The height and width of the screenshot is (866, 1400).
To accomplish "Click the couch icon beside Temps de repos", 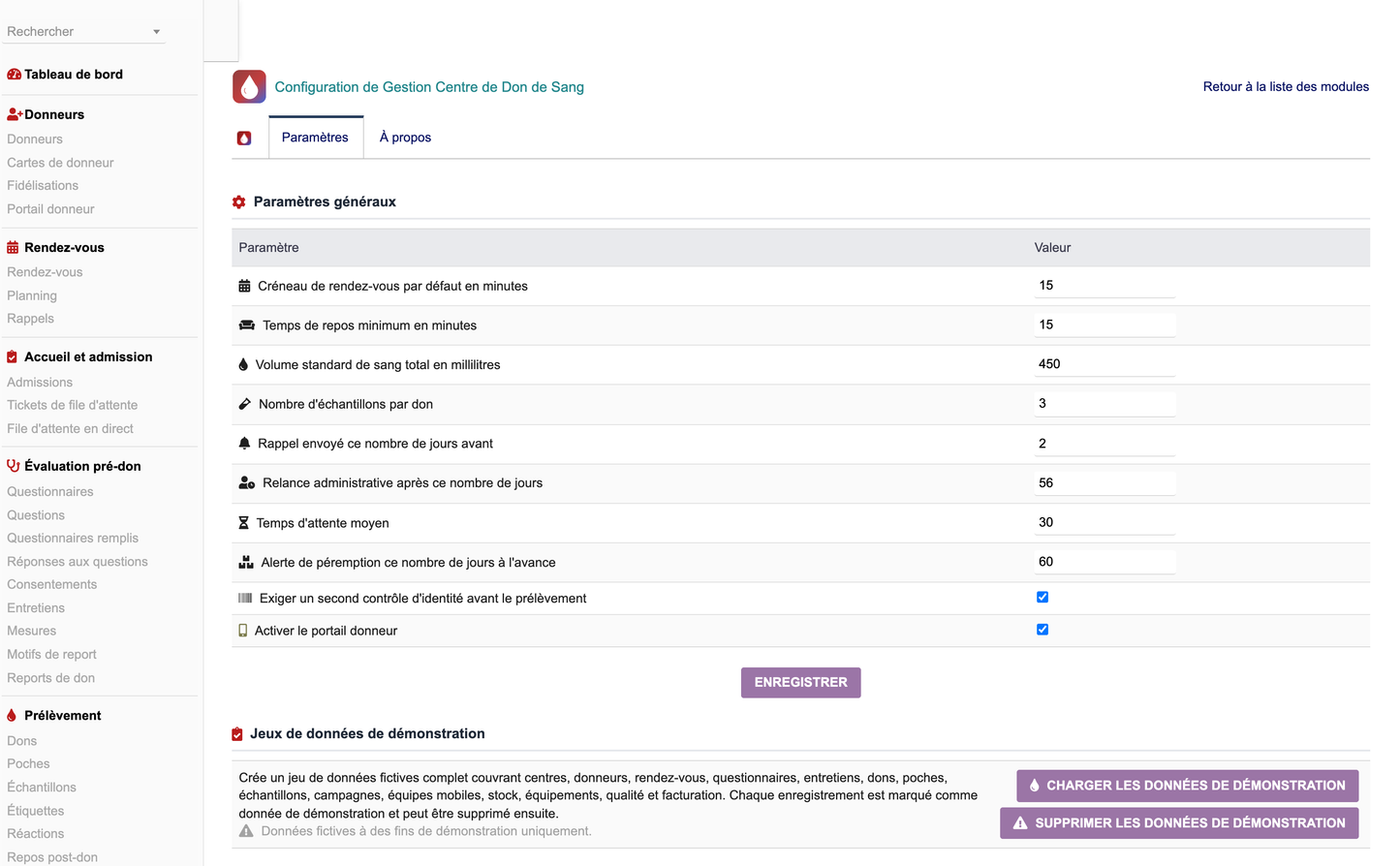I will coord(247,325).
